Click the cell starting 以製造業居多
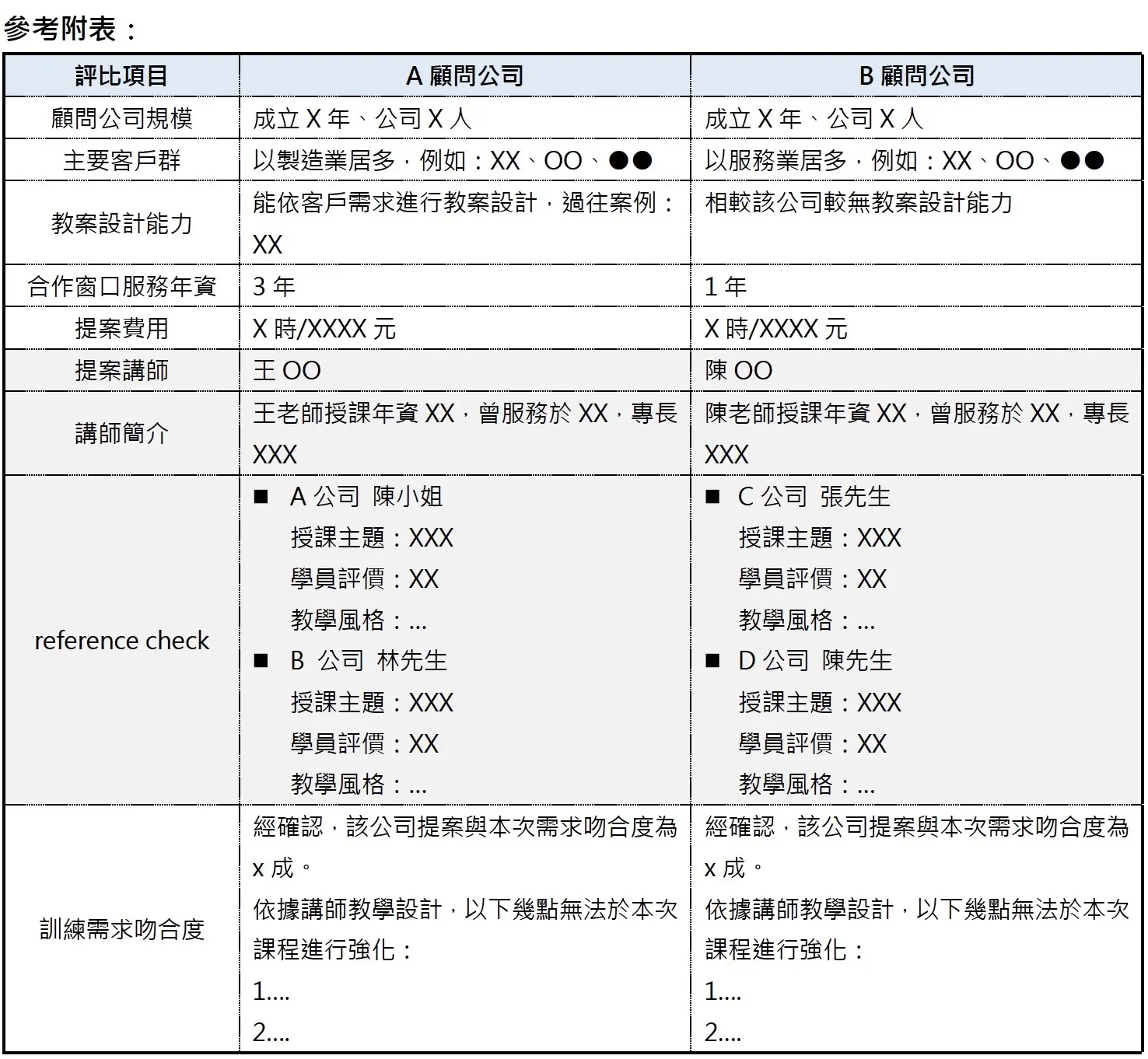1148x1059 pixels. coord(465,160)
